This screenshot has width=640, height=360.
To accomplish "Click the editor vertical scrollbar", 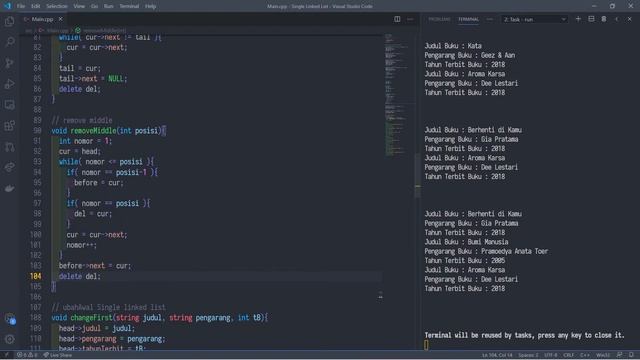I will pos(417,176).
